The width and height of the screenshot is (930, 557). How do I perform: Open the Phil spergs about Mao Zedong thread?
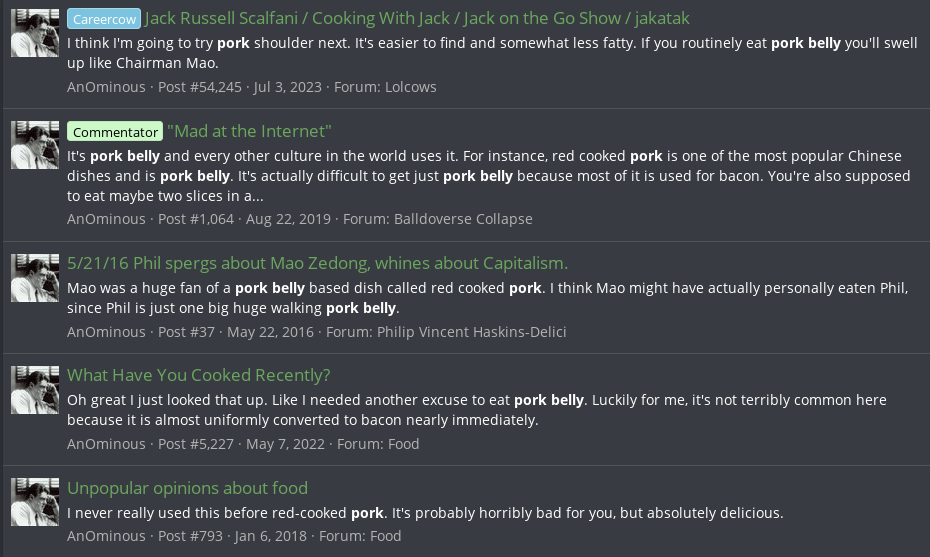317,264
